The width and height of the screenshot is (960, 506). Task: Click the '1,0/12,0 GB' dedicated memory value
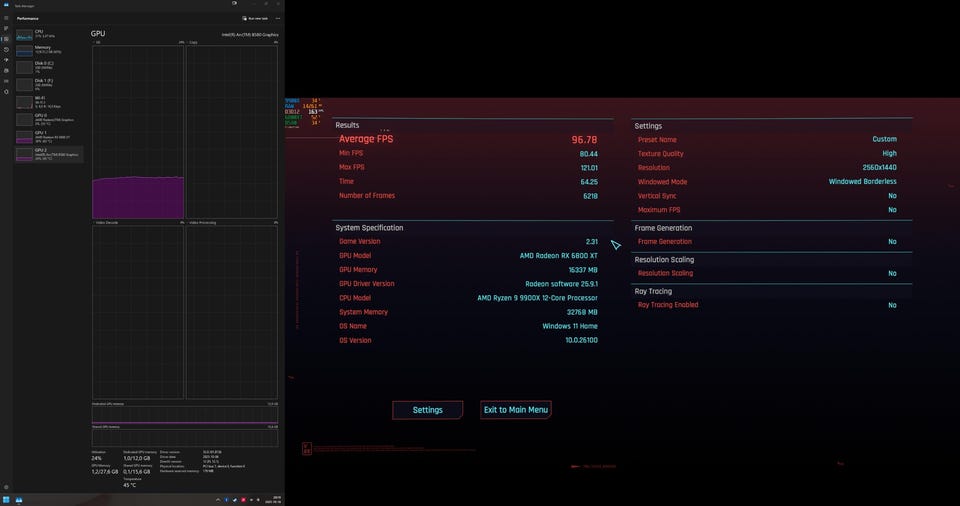pyautogui.click(x=137, y=458)
